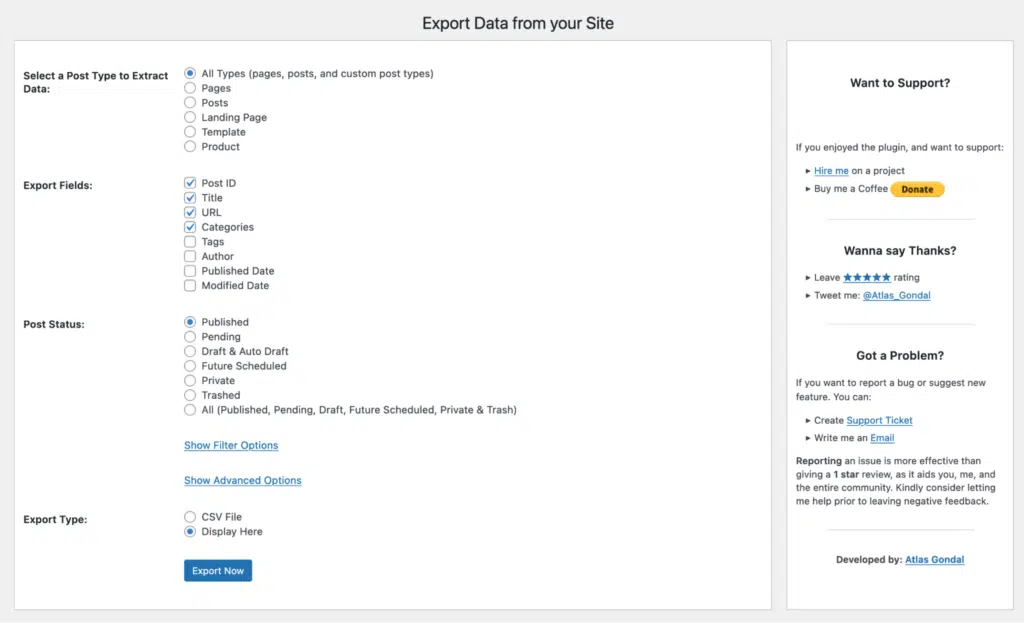Select CSV File export type

(x=190, y=517)
